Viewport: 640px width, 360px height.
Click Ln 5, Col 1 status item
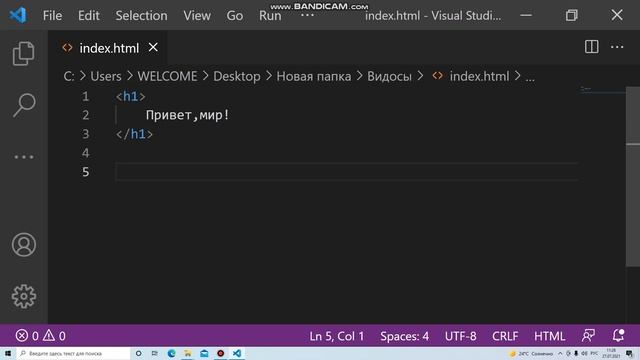point(336,336)
